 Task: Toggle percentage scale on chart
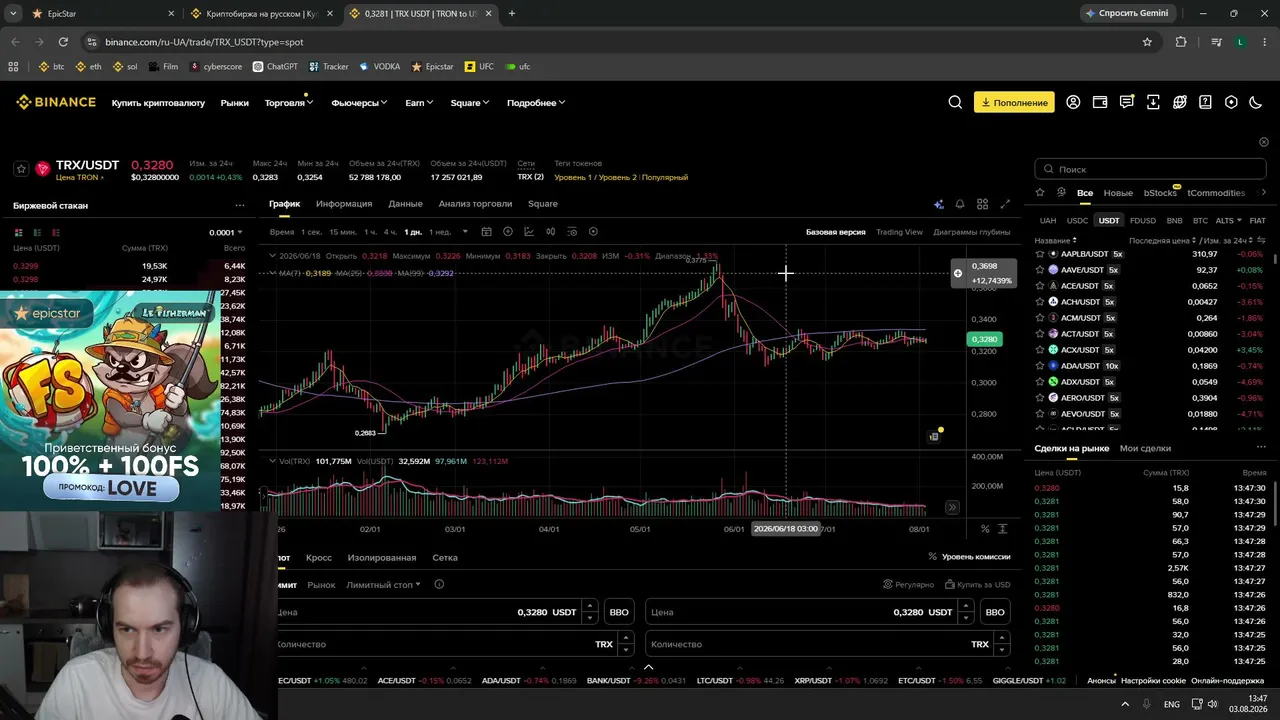(x=985, y=529)
